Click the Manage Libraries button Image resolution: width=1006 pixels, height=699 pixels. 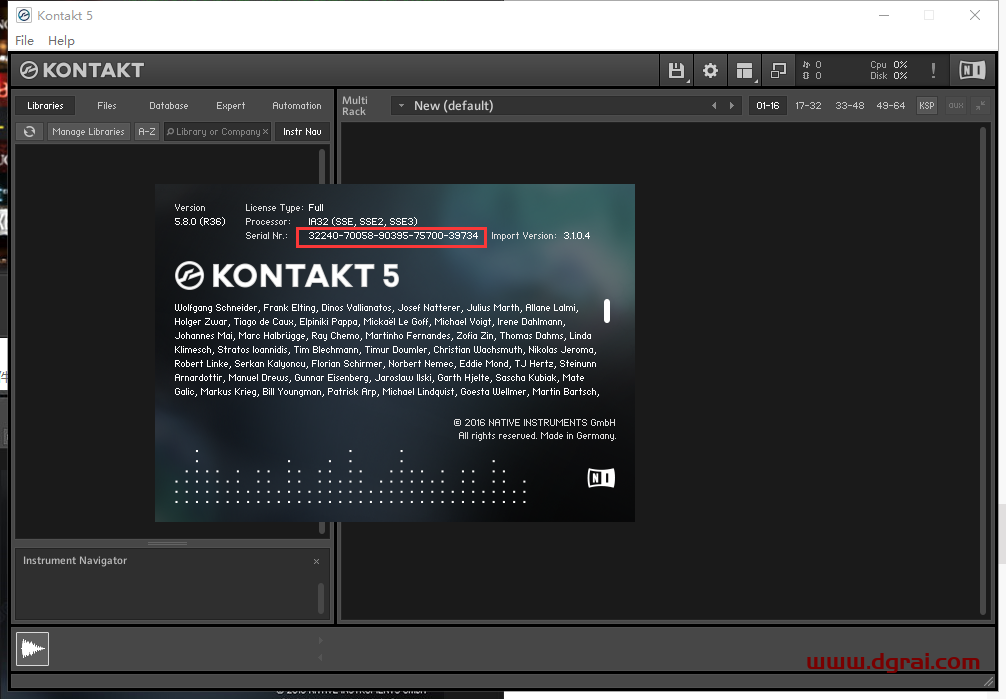[88, 131]
